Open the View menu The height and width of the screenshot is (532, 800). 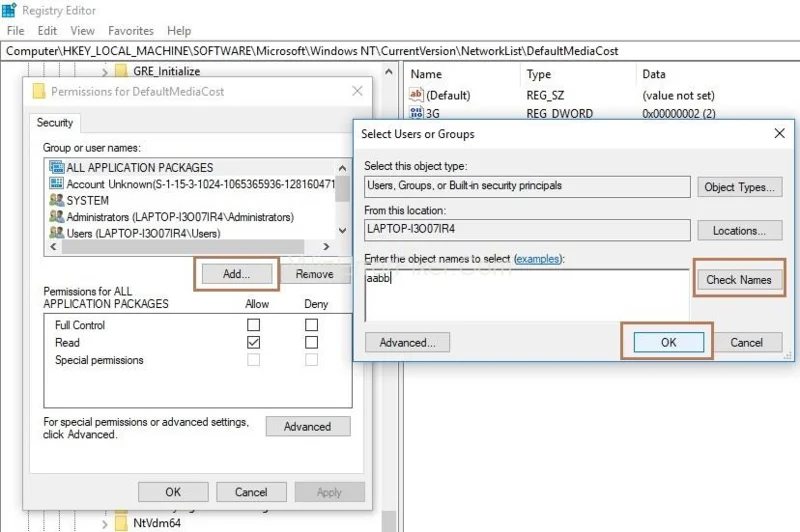83,31
